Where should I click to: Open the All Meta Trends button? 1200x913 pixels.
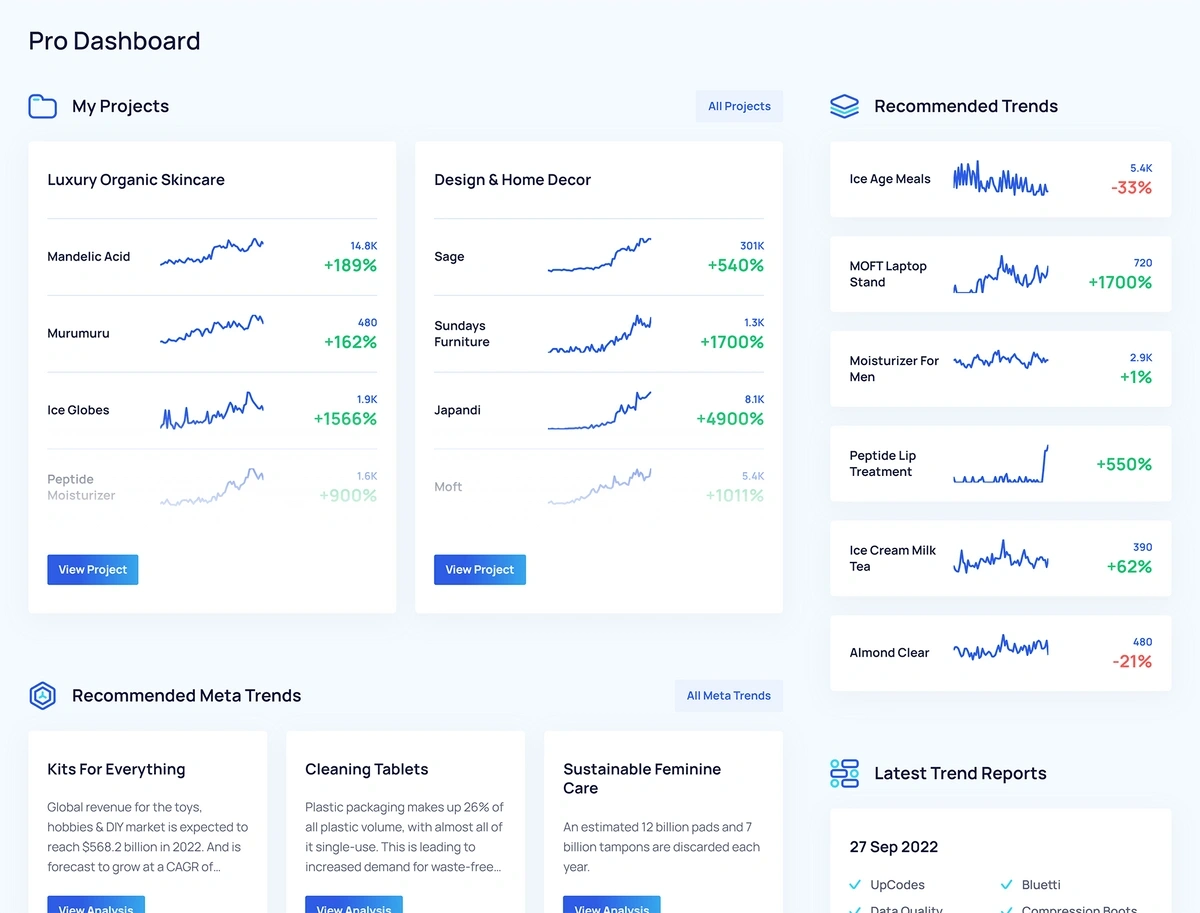[729, 696]
